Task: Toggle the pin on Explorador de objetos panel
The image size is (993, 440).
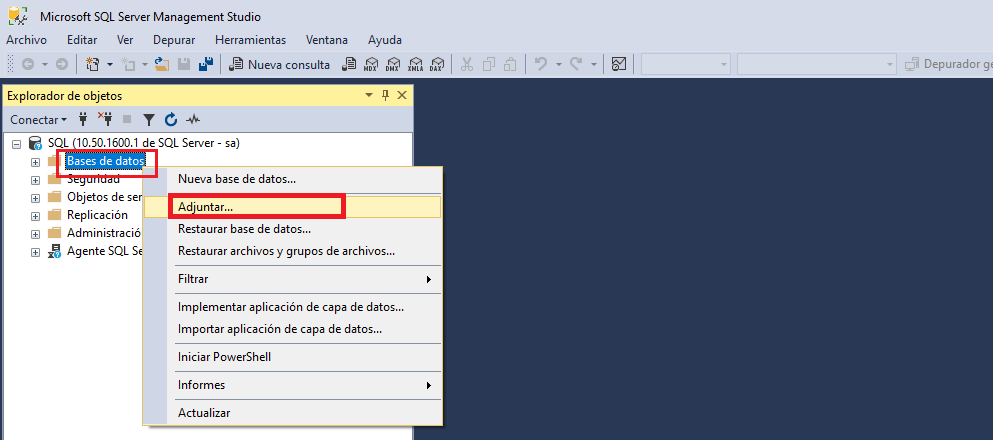Action: (385, 95)
